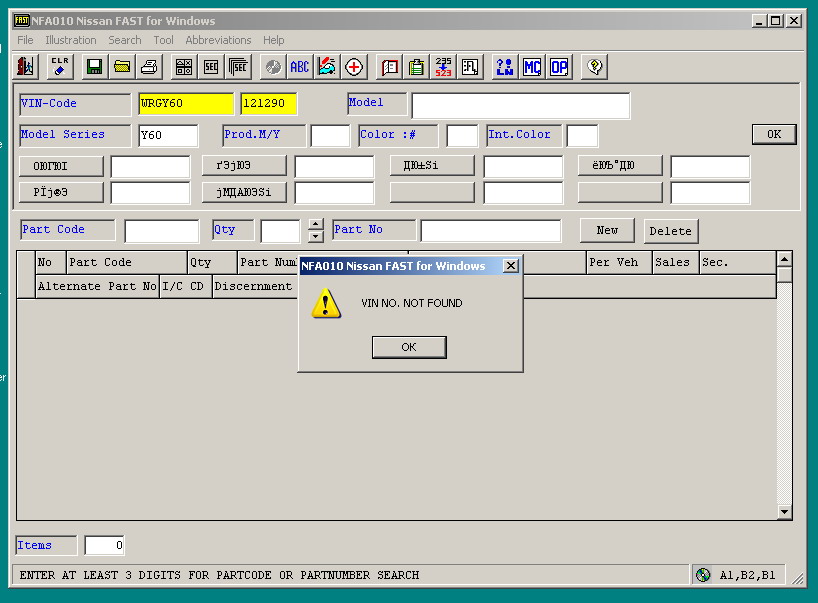
Task: Click the Sales column header
Action: pyautogui.click(x=676, y=262)
